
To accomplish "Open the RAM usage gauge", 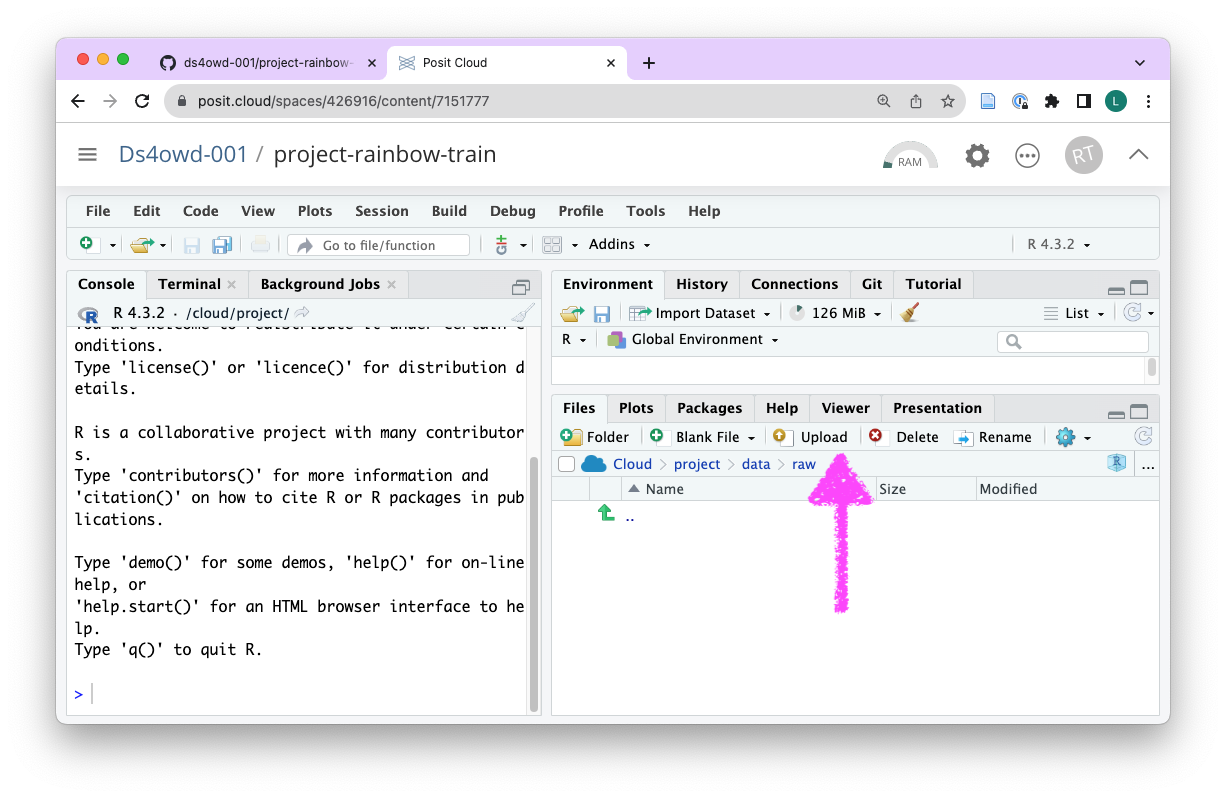I will [909, 156].
